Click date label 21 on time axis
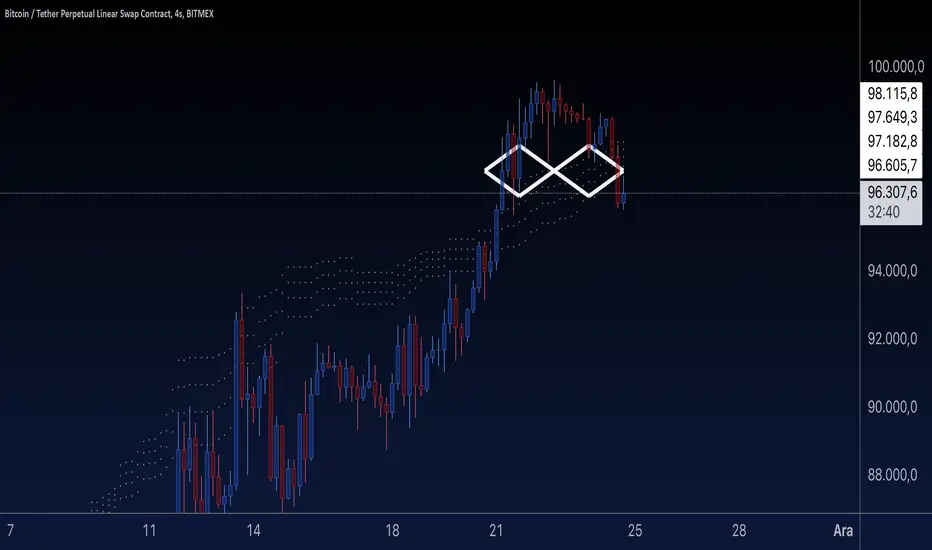The height and width of the screenshot is (550, 932). pos(496,530)
